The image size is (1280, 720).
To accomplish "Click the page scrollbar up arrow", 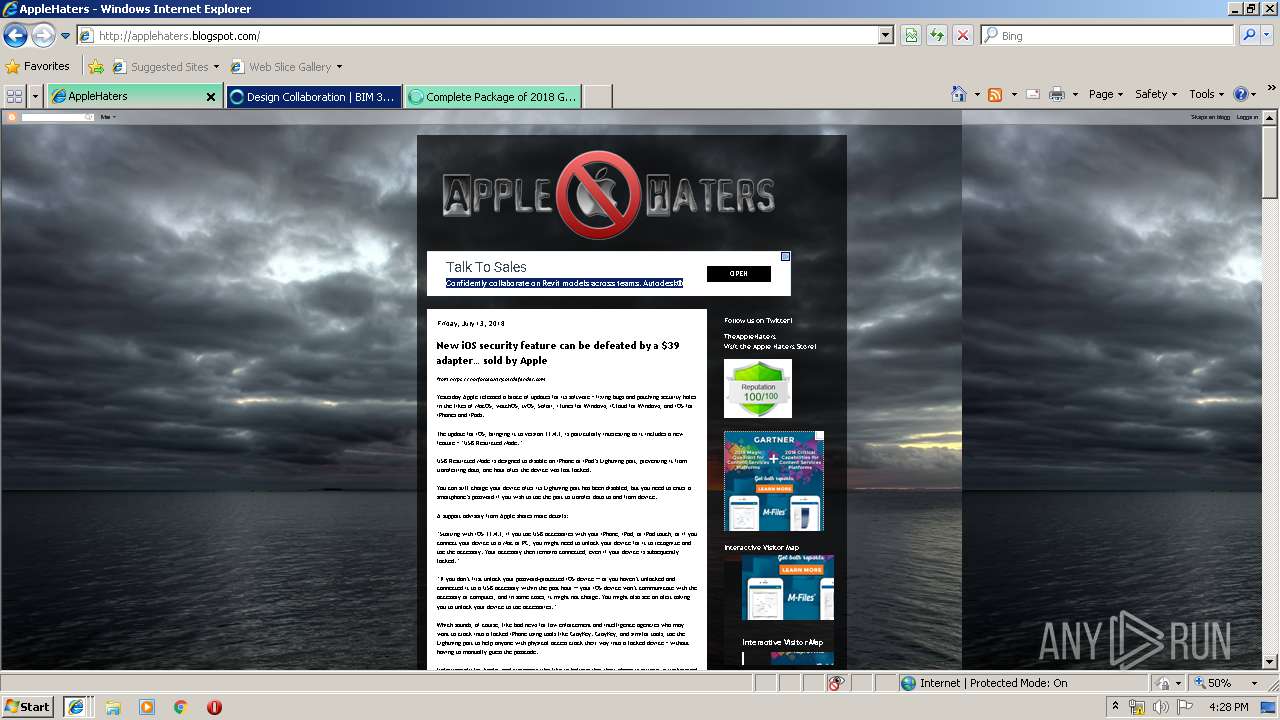I will (x=1270, y=118).
